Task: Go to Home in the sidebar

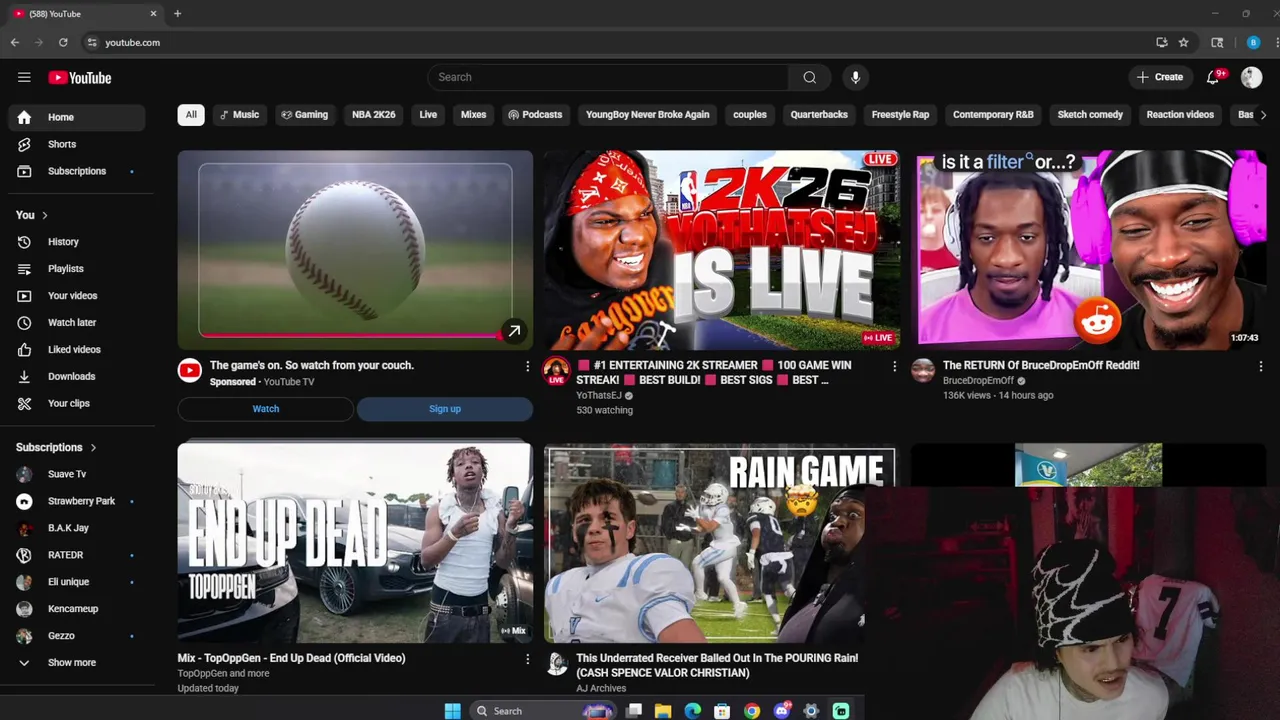Action: coord(76,117)
